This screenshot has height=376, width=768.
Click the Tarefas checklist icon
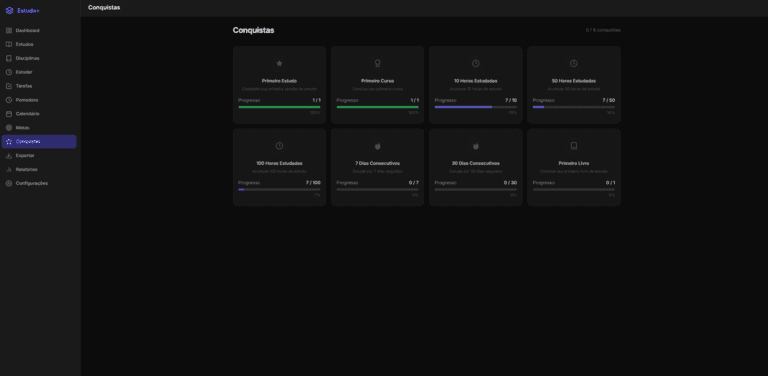point(9,86)
